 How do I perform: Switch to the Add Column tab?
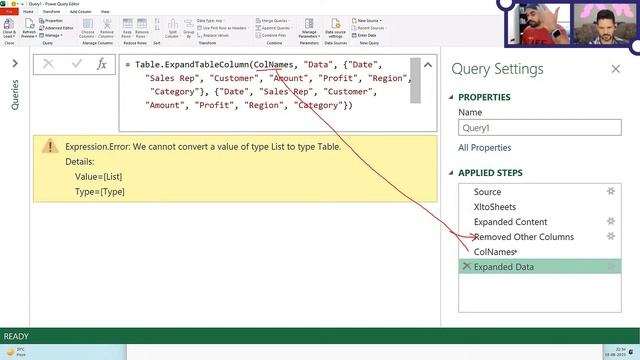80,11
